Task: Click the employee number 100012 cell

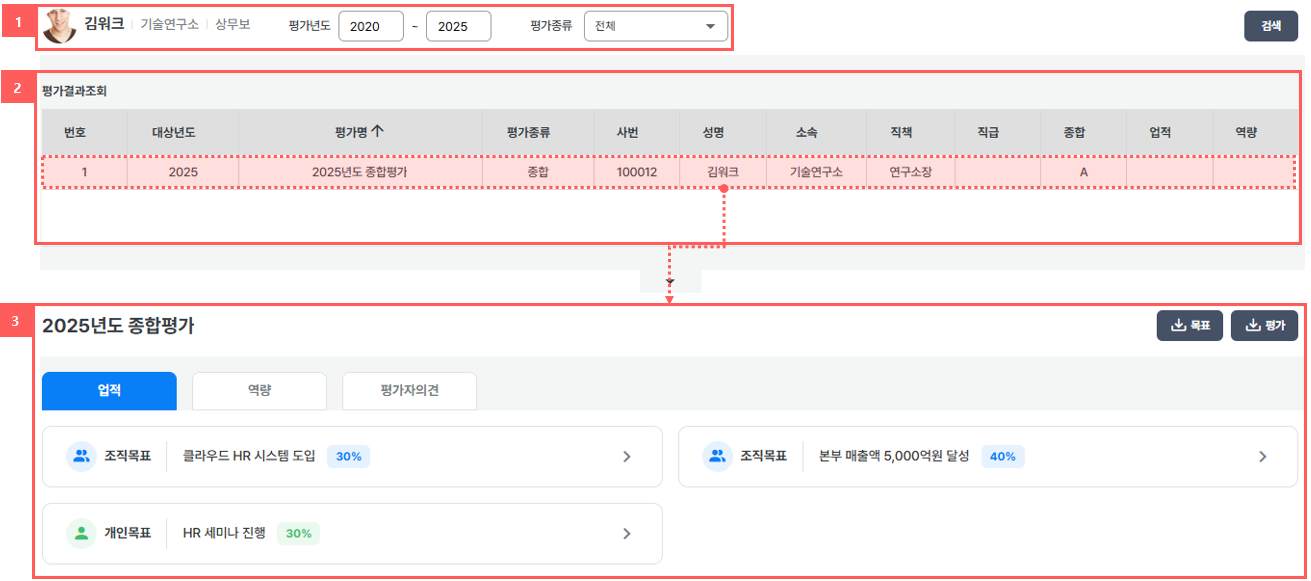Action: [636, 172]
